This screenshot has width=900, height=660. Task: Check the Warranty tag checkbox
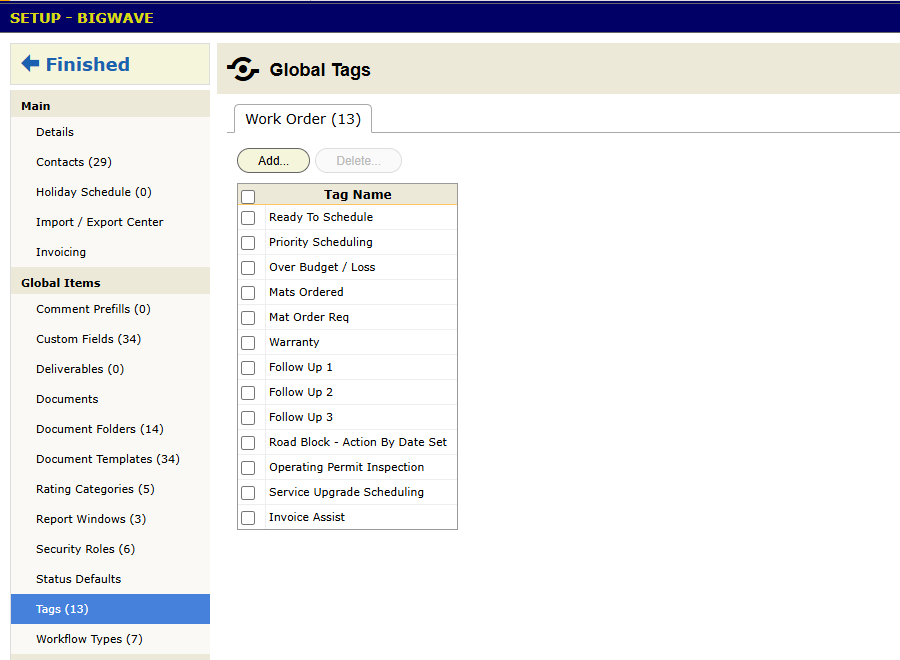[248, 343]
